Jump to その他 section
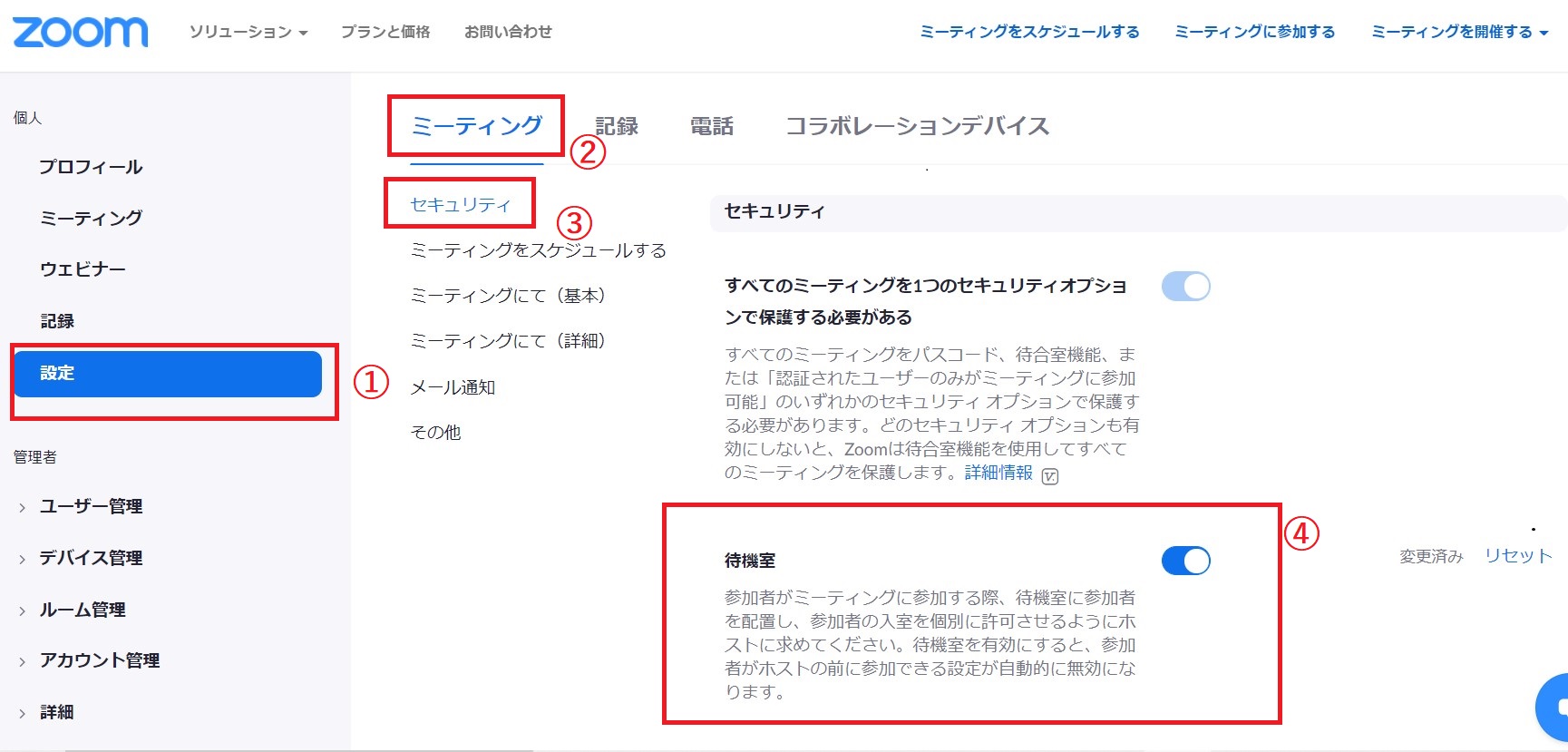Image resolution: width=1568 pixels, height=752 pixels. (x=435, y=433)
